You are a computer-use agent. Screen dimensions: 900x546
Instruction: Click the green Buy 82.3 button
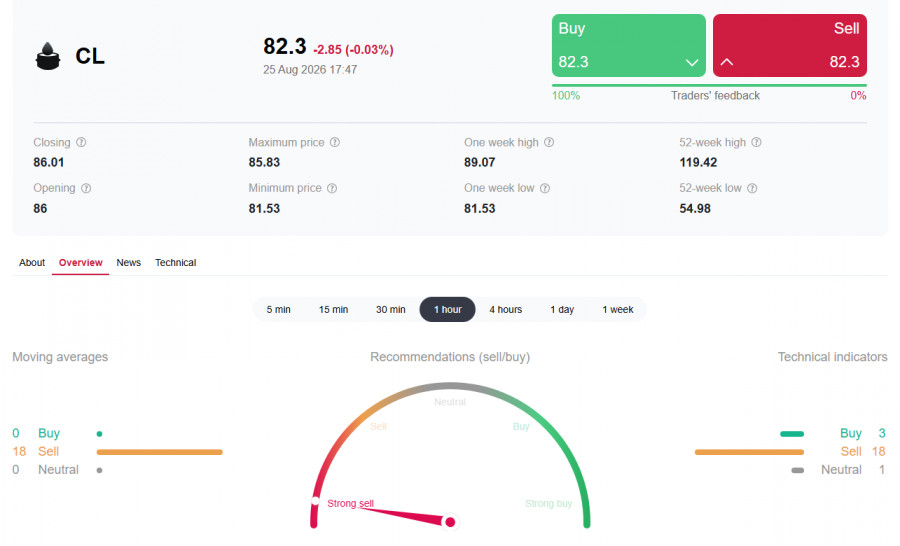click(629, 45)
